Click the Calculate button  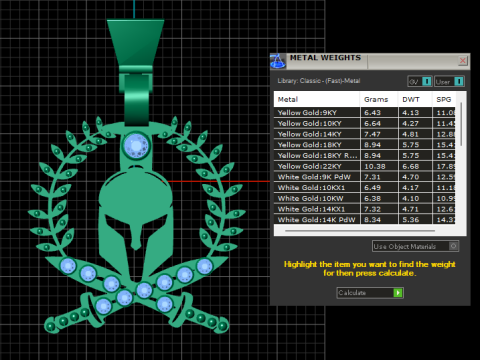370,293
